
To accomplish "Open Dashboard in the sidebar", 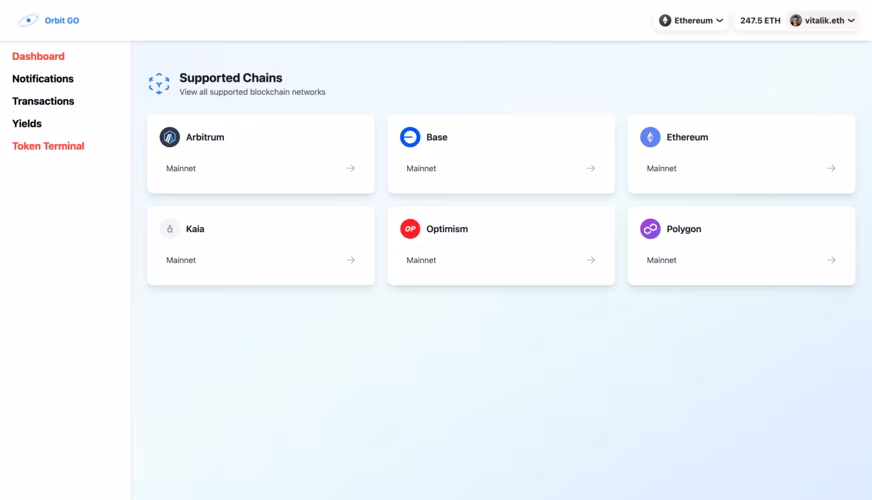I will [38, 56].
